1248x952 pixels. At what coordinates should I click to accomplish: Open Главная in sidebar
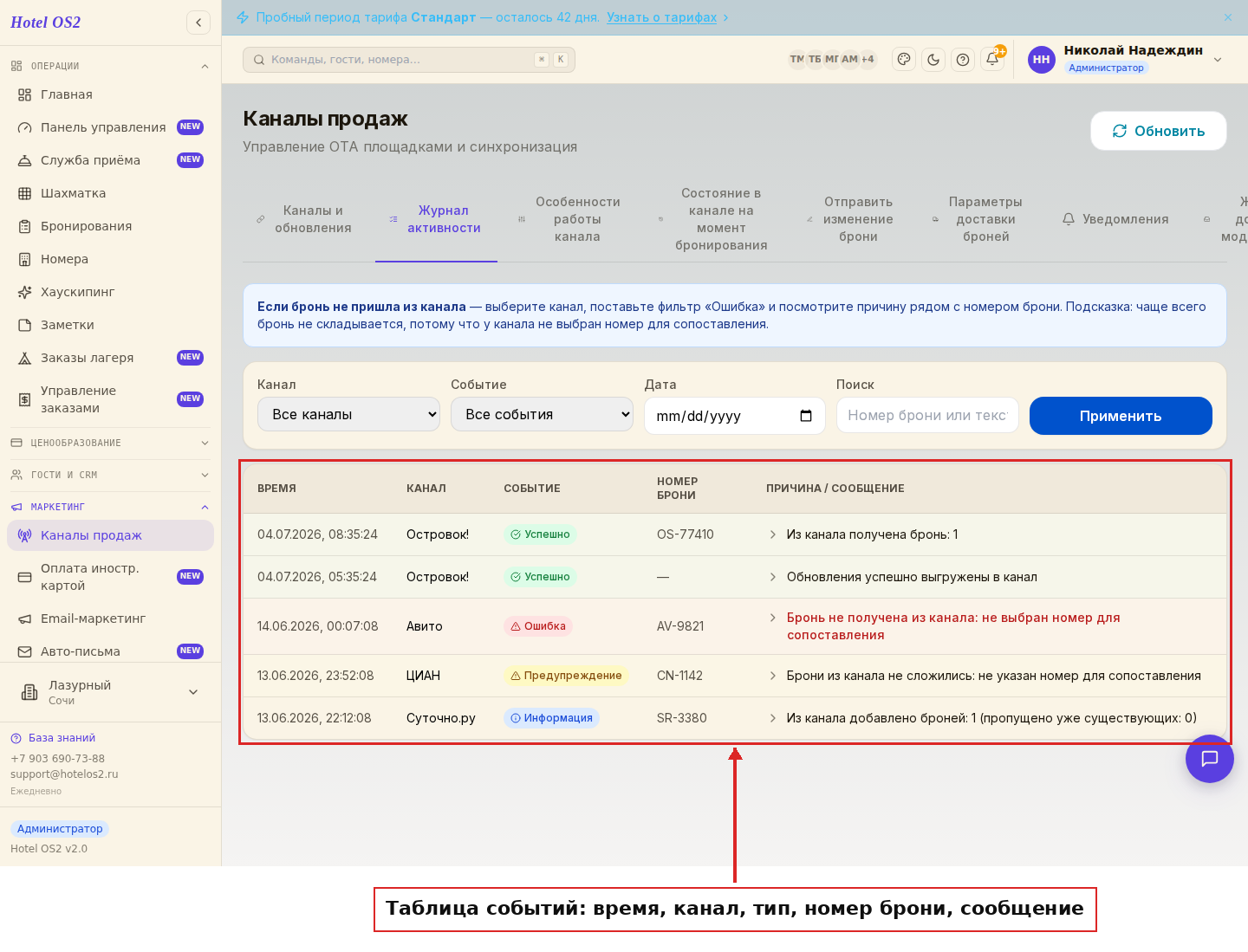[110, 94]
